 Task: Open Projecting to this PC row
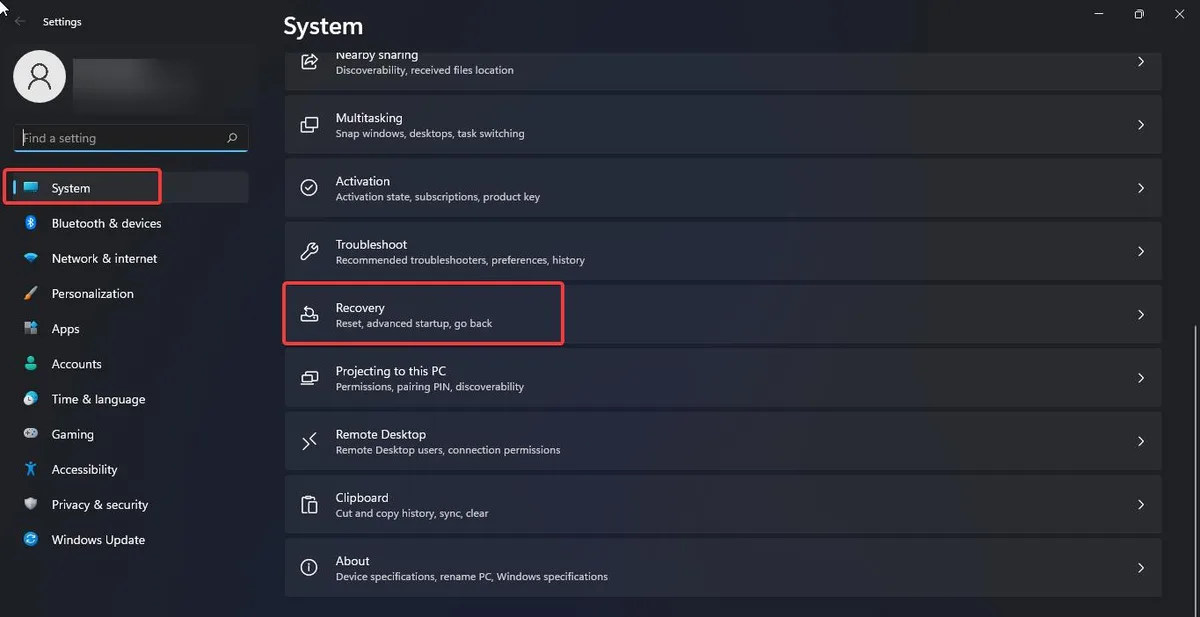[723, 378]
